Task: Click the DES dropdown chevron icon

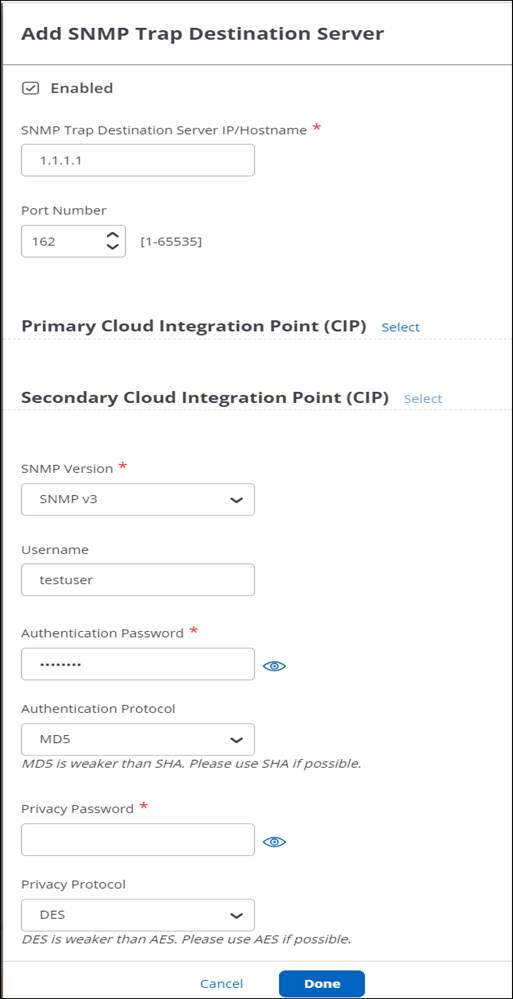Action: 236,916
